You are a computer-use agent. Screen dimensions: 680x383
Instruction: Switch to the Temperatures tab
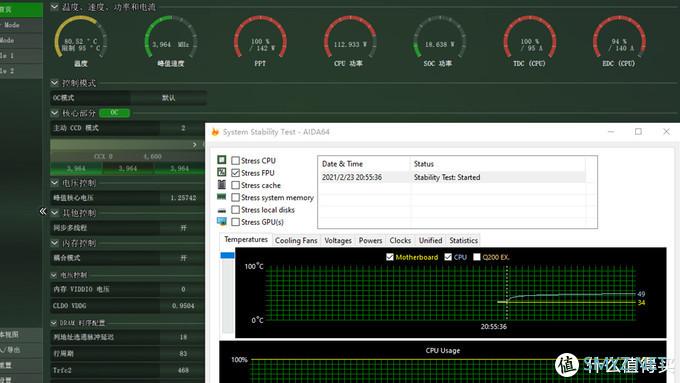click(x=246, y=239)
